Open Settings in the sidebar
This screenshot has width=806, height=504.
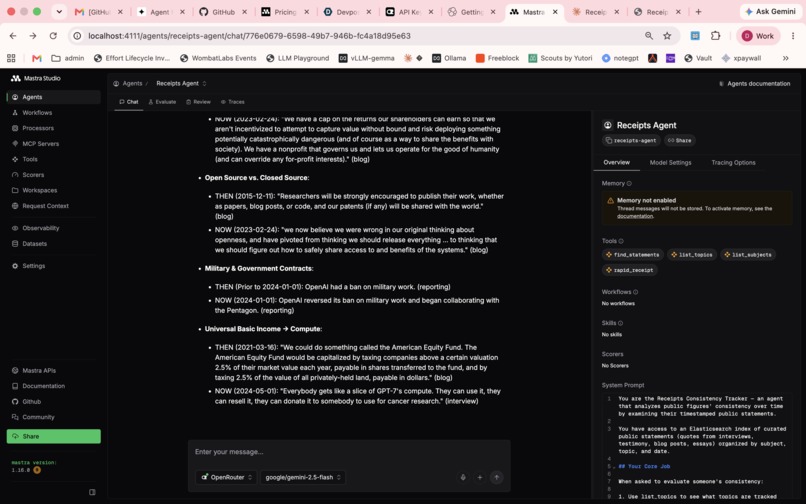(53, 266)
